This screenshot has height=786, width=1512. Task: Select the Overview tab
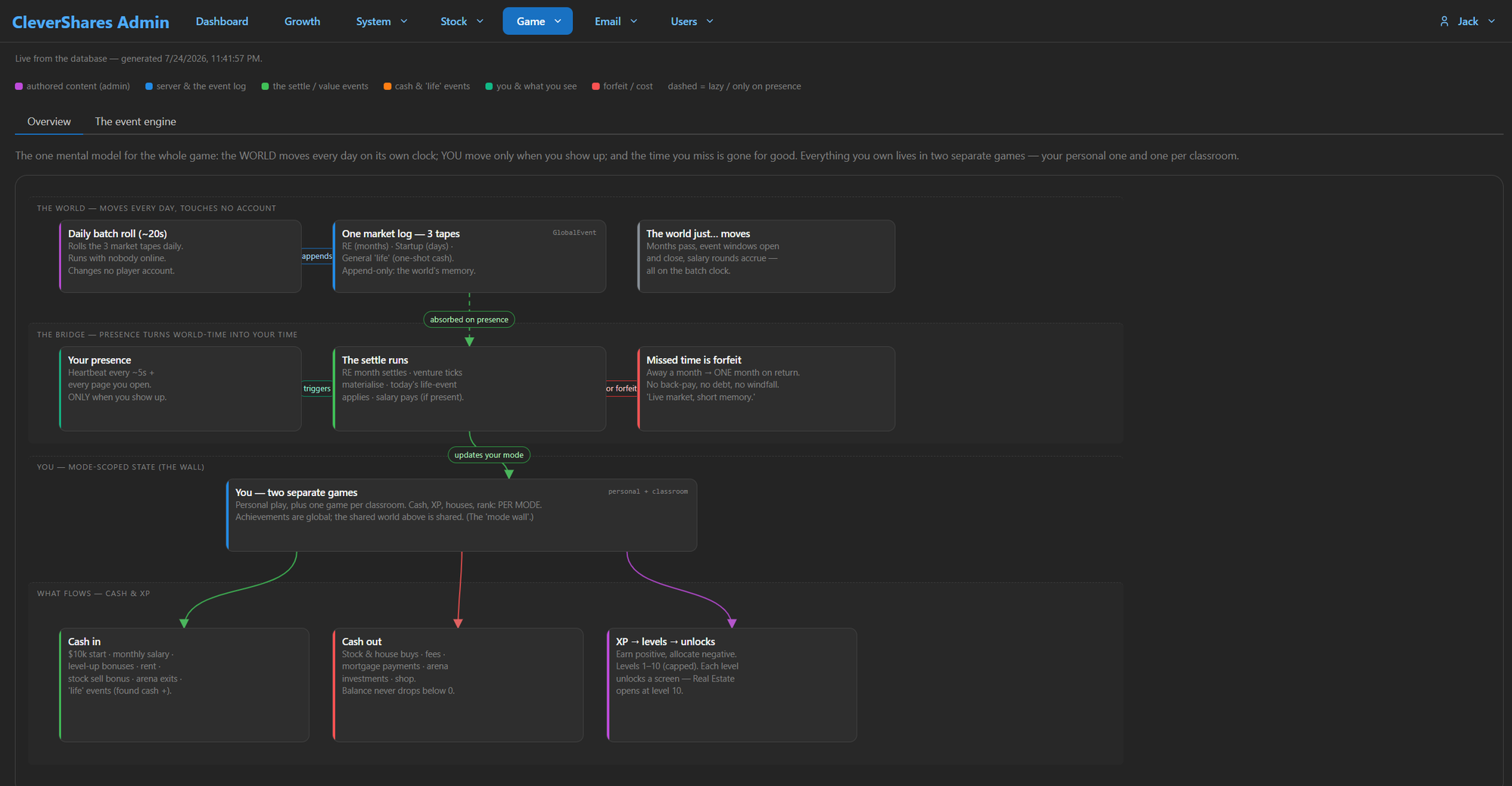tap(49, 121)
